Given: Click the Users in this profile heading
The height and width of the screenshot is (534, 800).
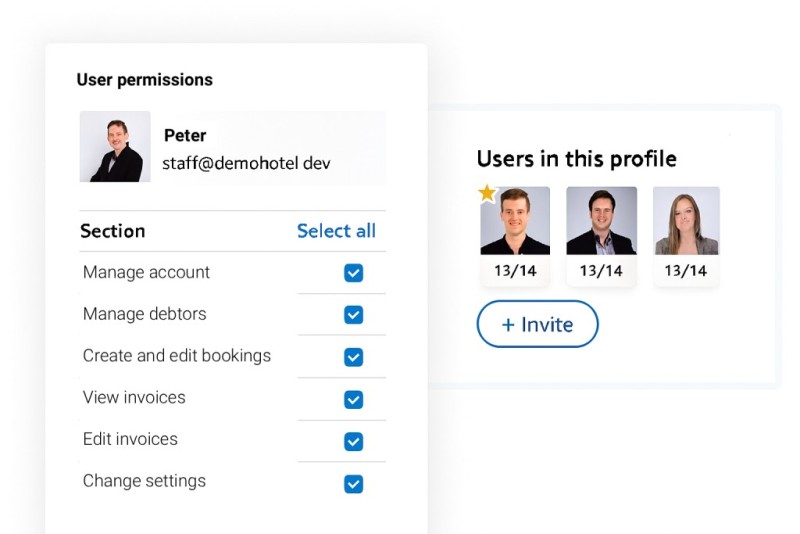Looking at the screenshot, I should 576,159.
